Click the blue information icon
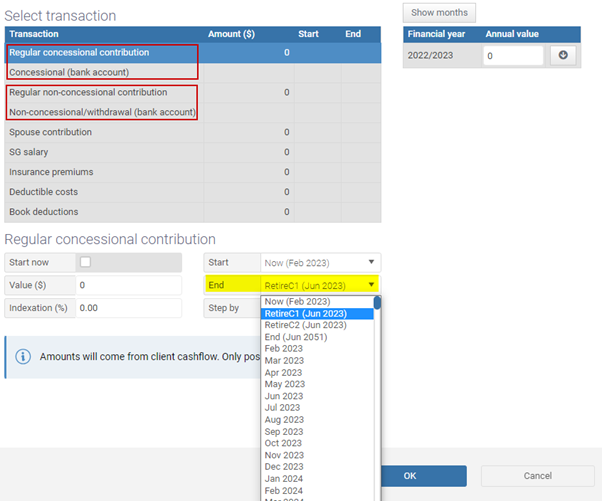The width and height of the screenshot is (602, 501). (x=23, y=357)
